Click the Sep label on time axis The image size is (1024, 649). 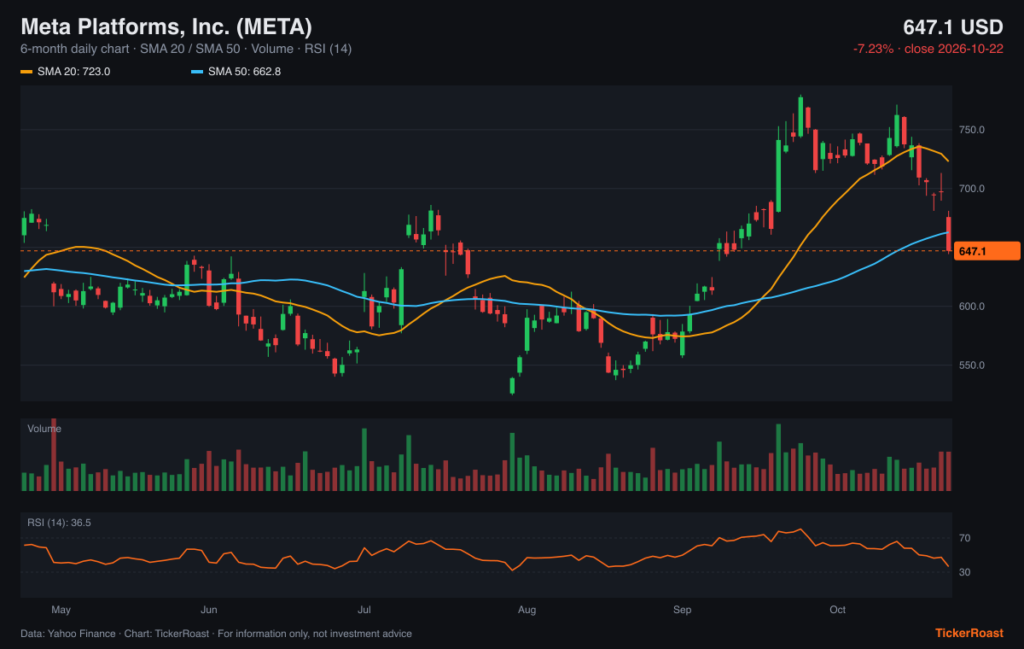pos(682,610)
